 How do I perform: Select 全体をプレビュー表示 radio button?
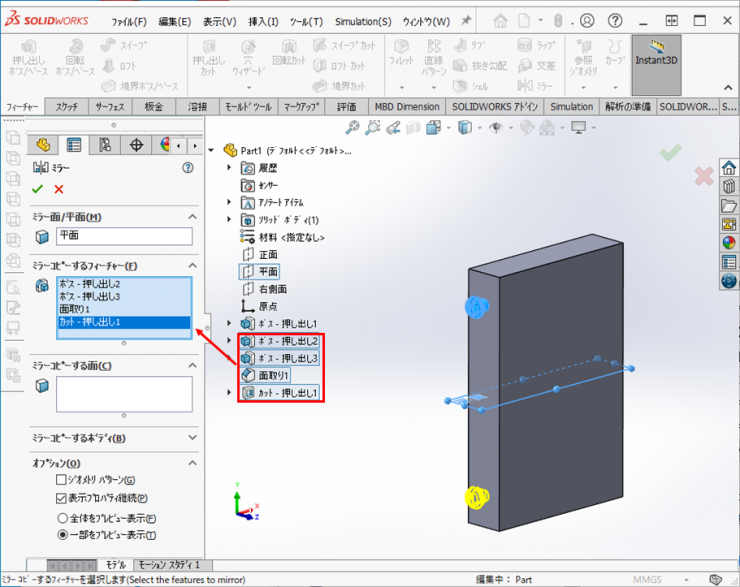pyautogui.click(x=62, y=518)
